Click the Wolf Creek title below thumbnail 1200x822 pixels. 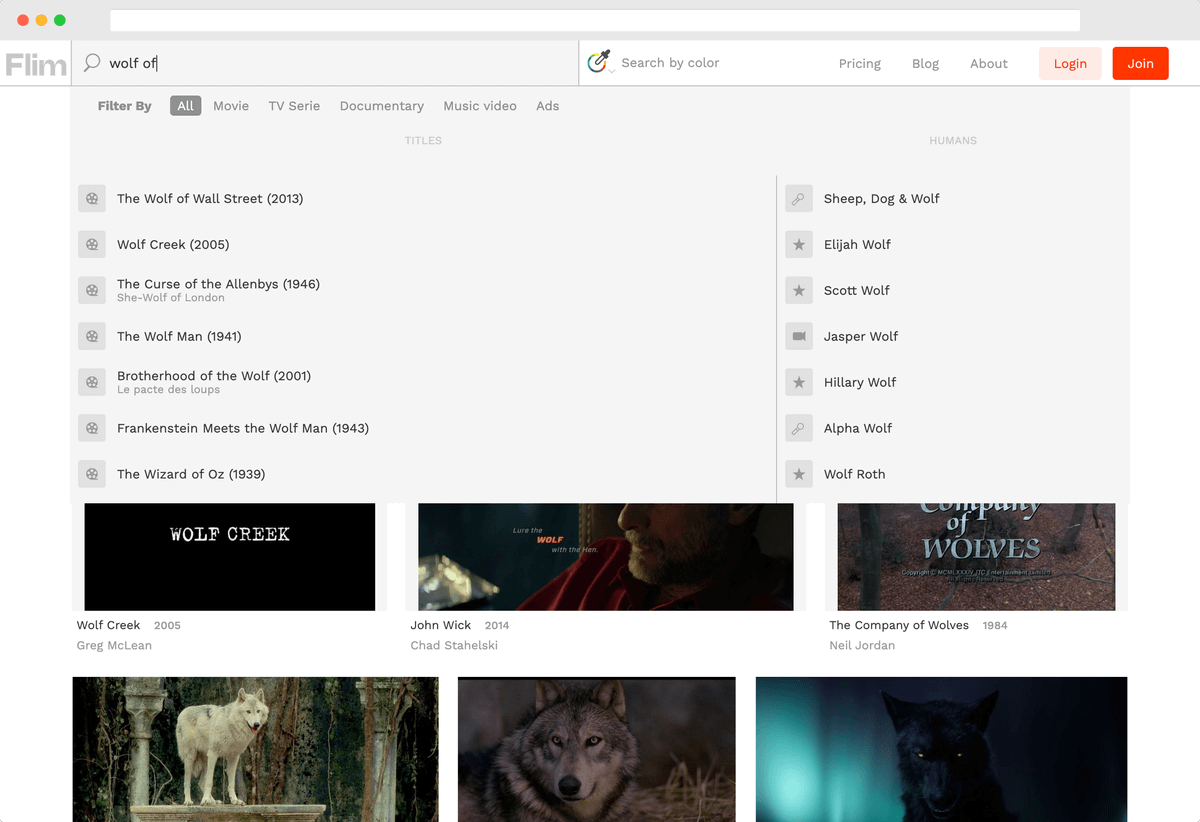tap(109, 625)
